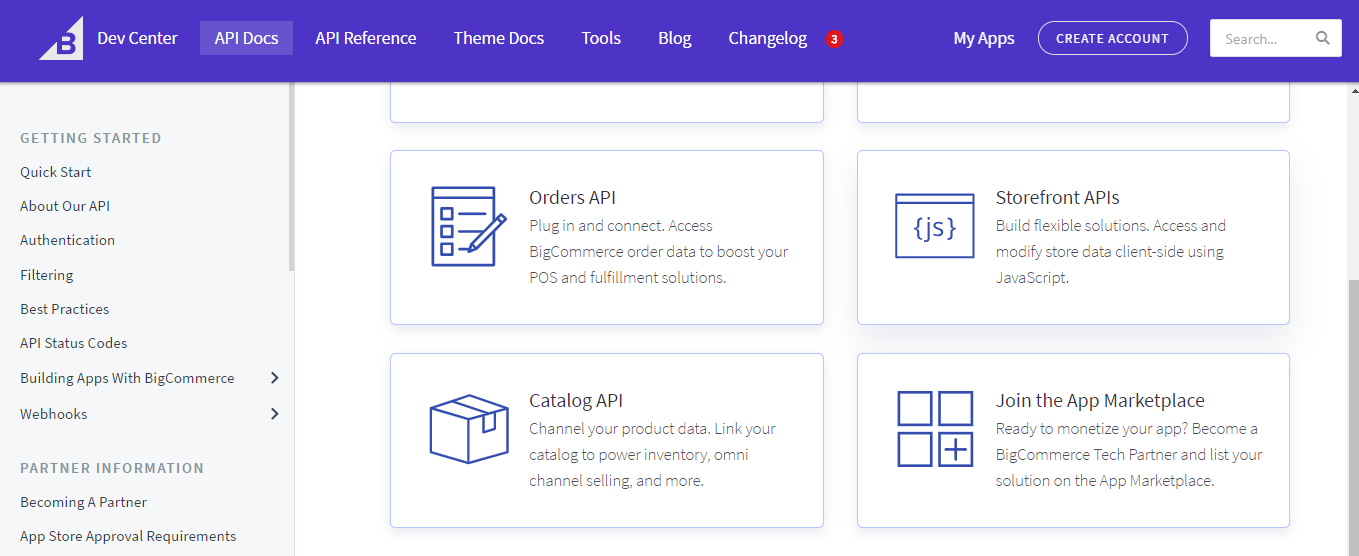The width and height of the screenshot is (1359, 556).
Task: Click the Storefront APIs description text
Action: [1111, 252]
